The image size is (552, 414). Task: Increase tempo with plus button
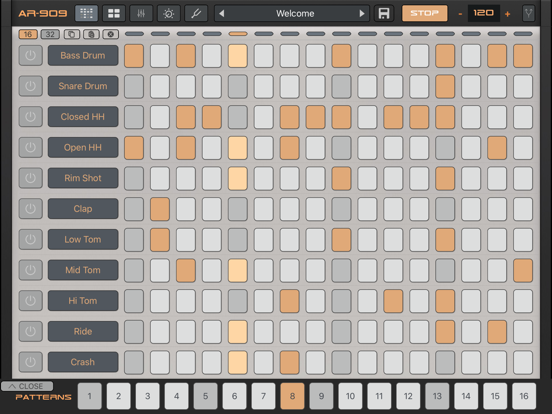coord(508,14)
